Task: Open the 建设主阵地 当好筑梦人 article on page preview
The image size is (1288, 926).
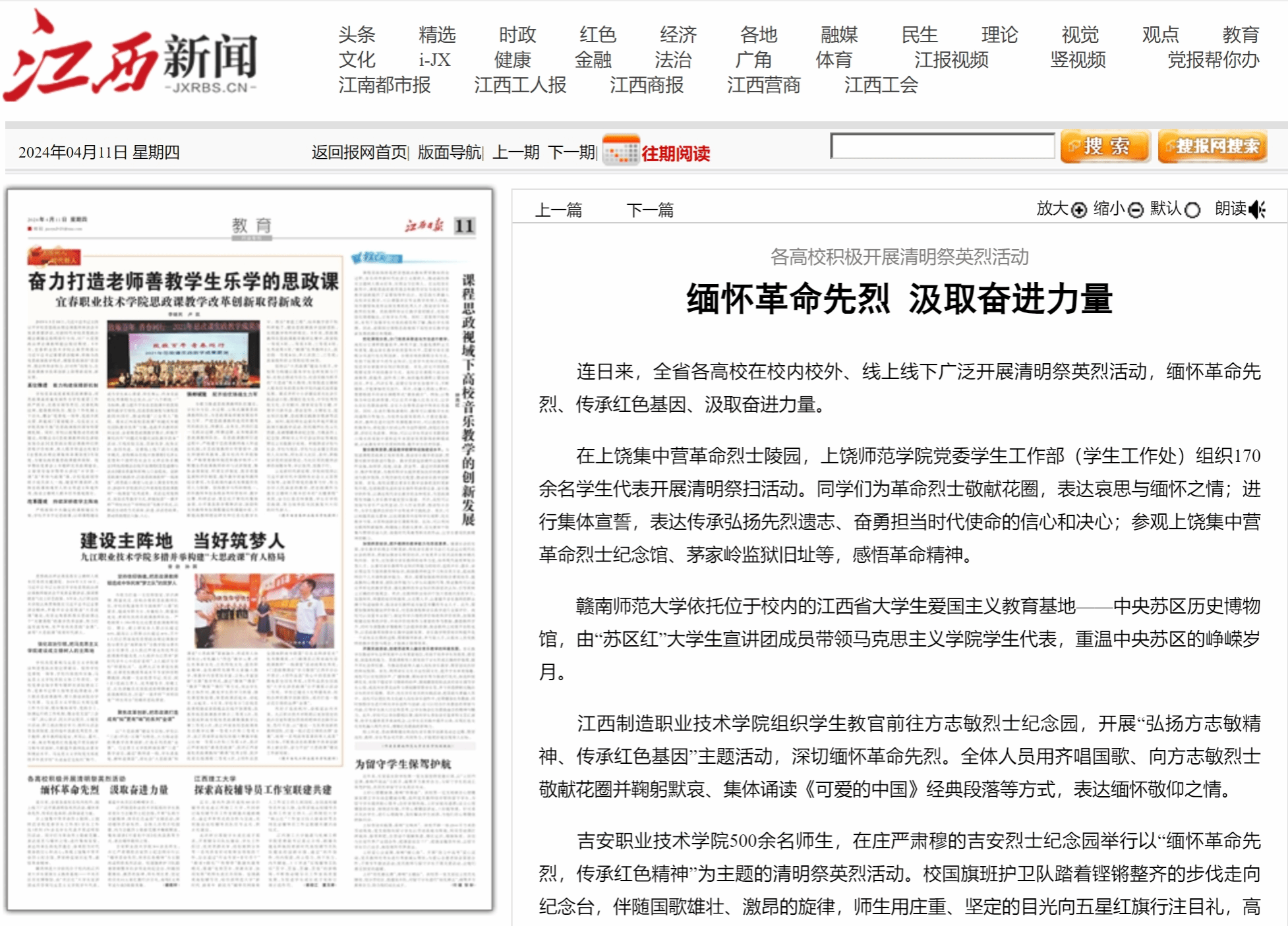Action: [x=183, y=541]
